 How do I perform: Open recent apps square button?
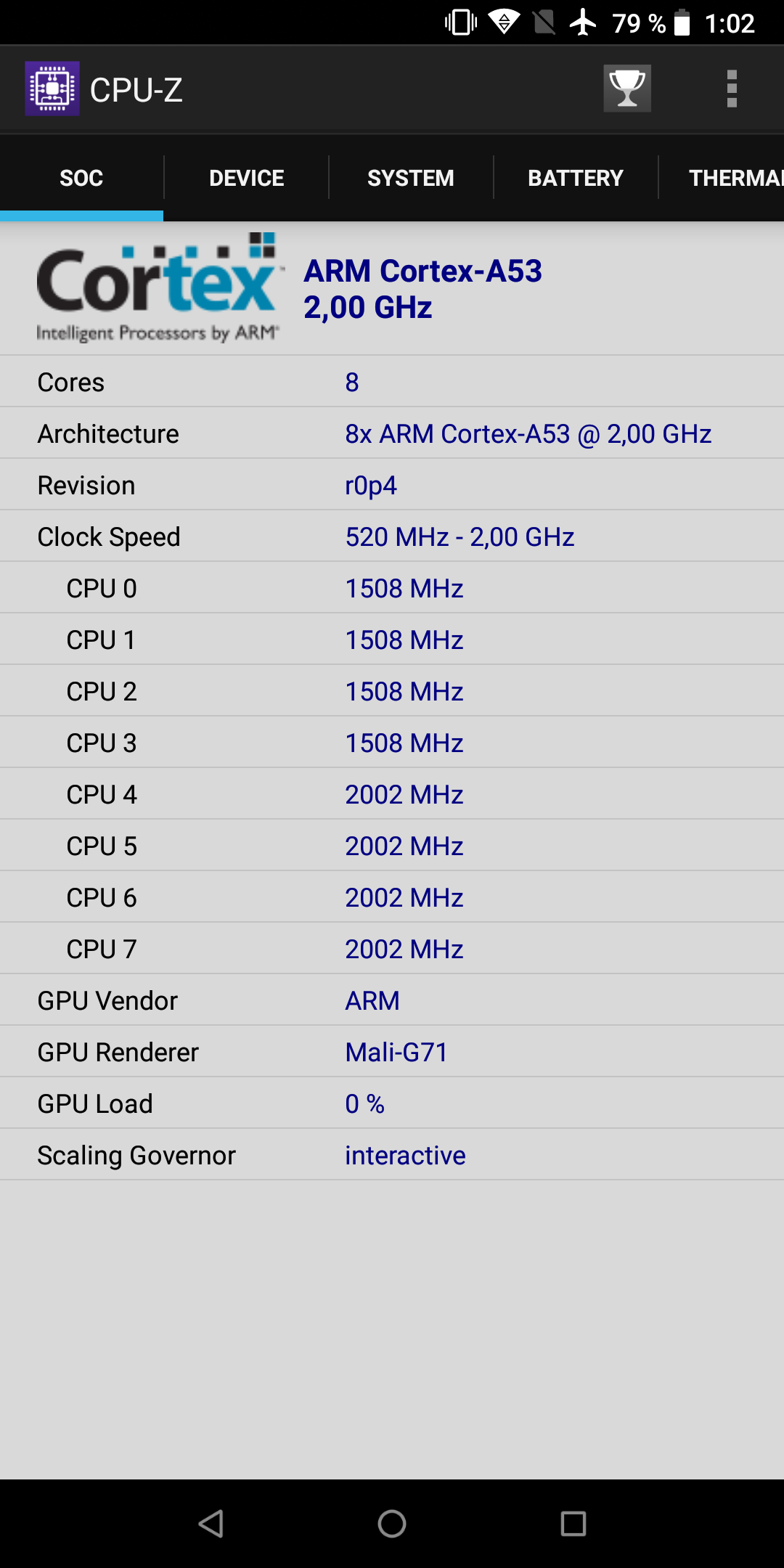(573, 1523)
